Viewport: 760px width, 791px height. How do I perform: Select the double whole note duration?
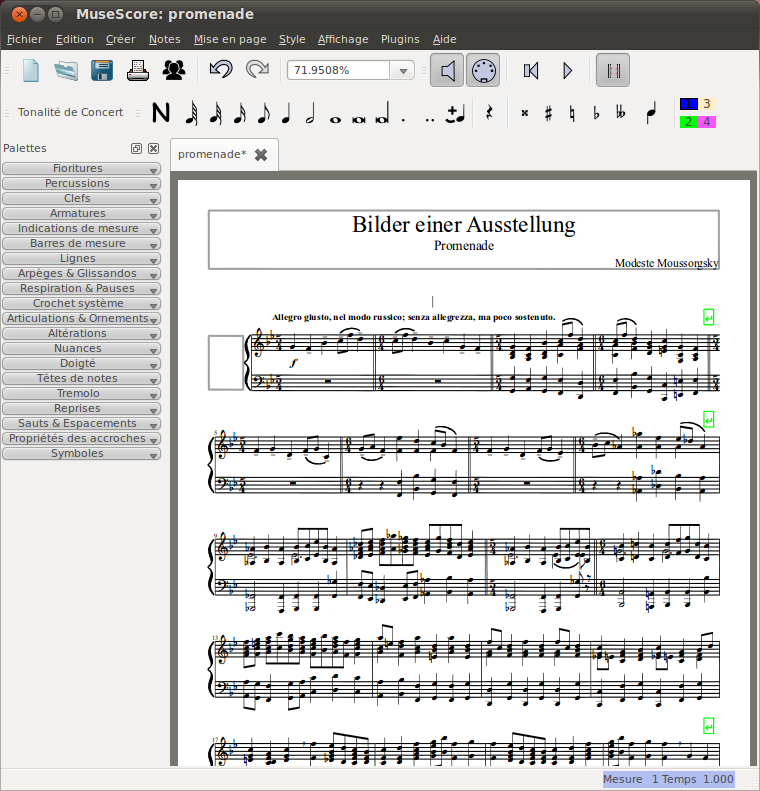pyautogui.click(x=359, y=119)
